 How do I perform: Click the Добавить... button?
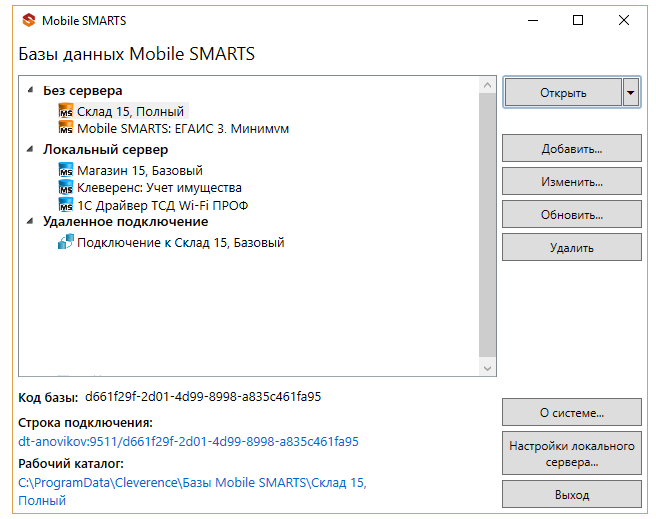pyautogui.click(x=571, y=148)
